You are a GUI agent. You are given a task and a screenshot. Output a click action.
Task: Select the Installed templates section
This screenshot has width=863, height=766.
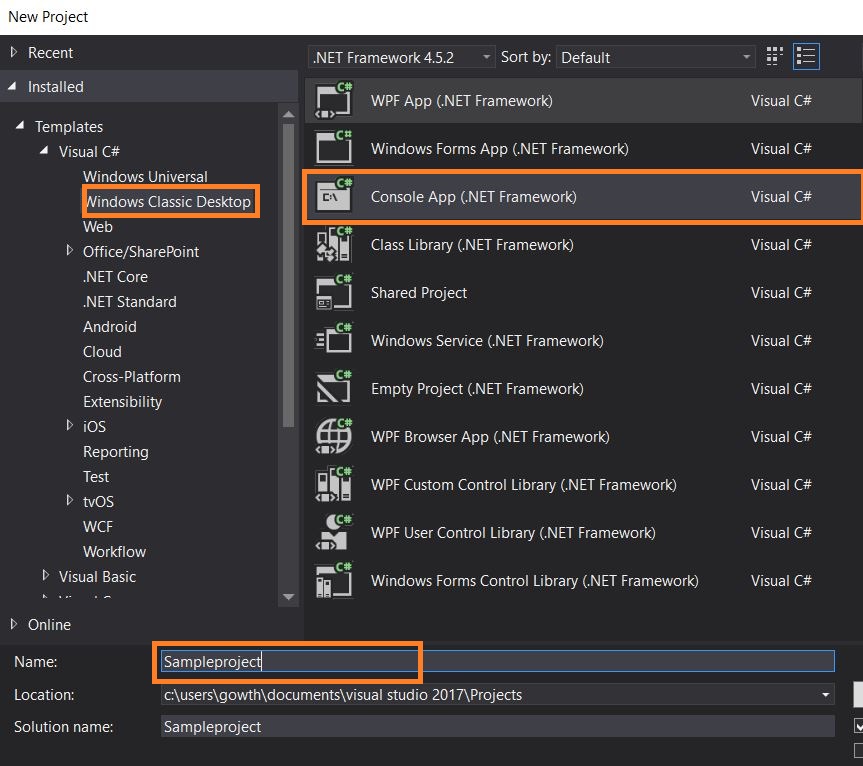click(x=55, y=87)
